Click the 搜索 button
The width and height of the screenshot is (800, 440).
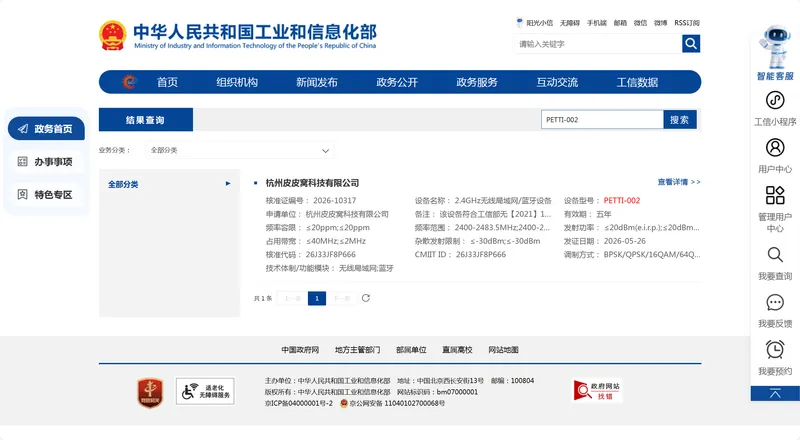coord(680,120)
